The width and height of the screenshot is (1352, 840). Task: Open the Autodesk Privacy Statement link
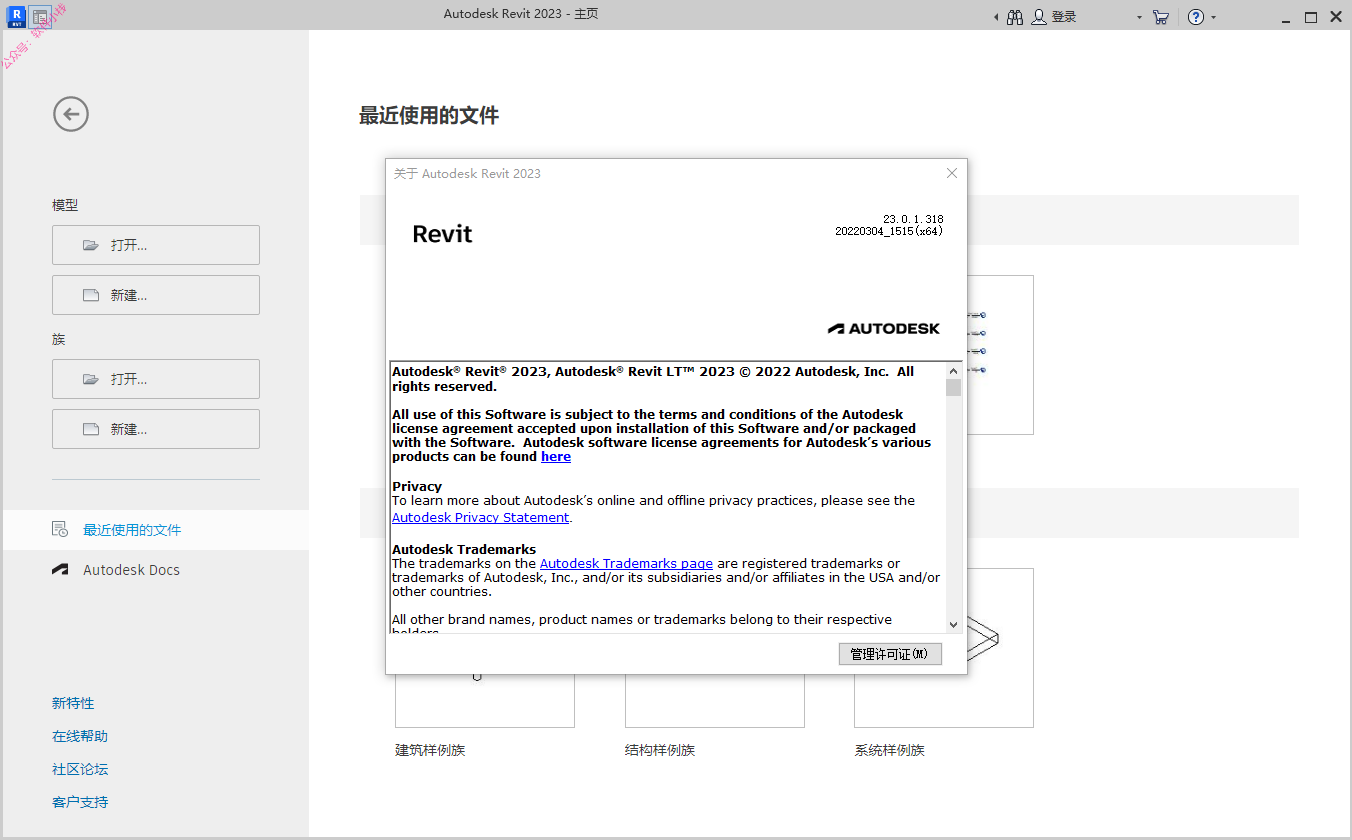coord(480,518)
